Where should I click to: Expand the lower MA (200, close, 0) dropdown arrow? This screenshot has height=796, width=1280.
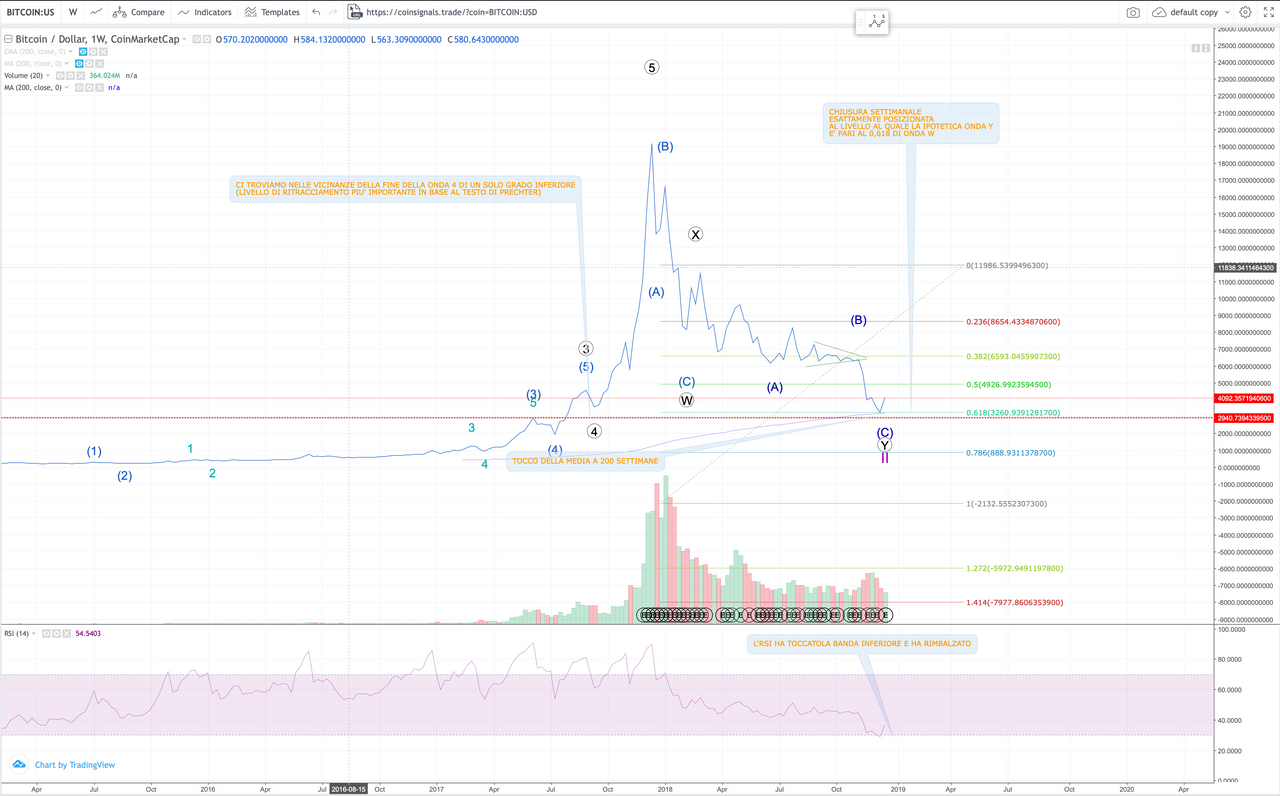tap(67, 88)
